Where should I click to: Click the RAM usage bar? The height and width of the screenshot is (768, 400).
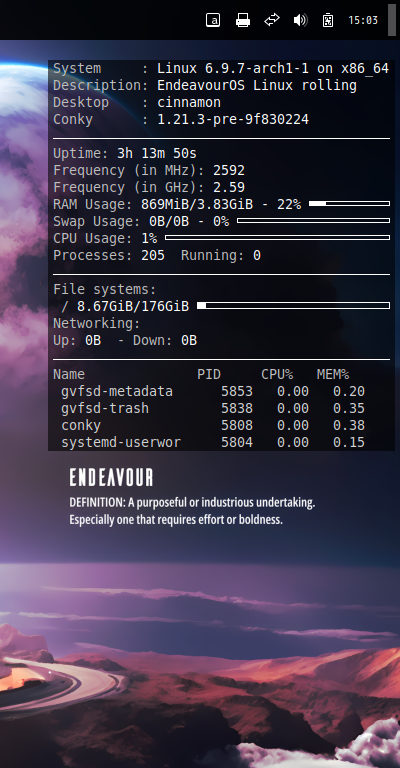coord(350,203)
